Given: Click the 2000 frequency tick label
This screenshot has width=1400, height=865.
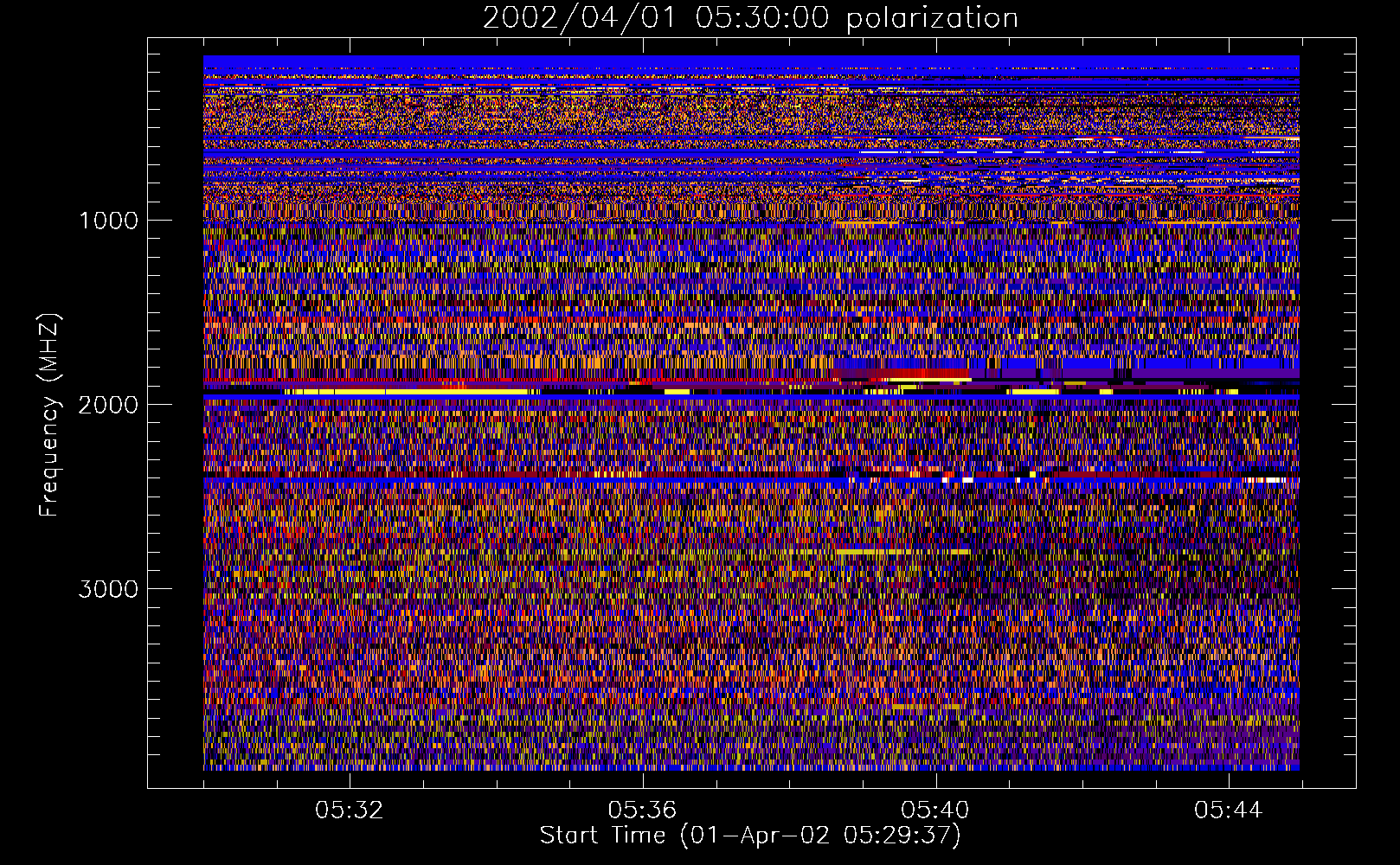Looking at the screenshot, I should [x=108, y=405].
